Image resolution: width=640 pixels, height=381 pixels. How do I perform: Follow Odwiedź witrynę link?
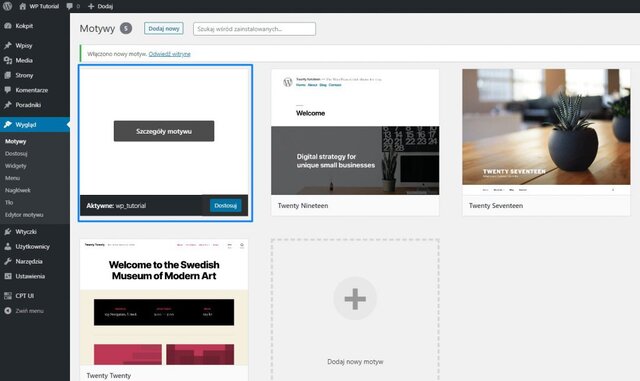[169, 54]
